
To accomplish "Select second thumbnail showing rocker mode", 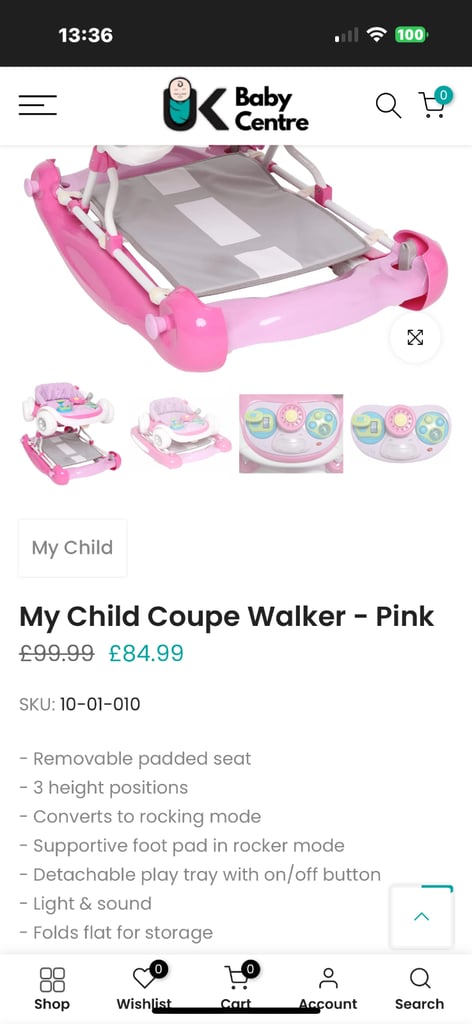I will click(181, 434).
